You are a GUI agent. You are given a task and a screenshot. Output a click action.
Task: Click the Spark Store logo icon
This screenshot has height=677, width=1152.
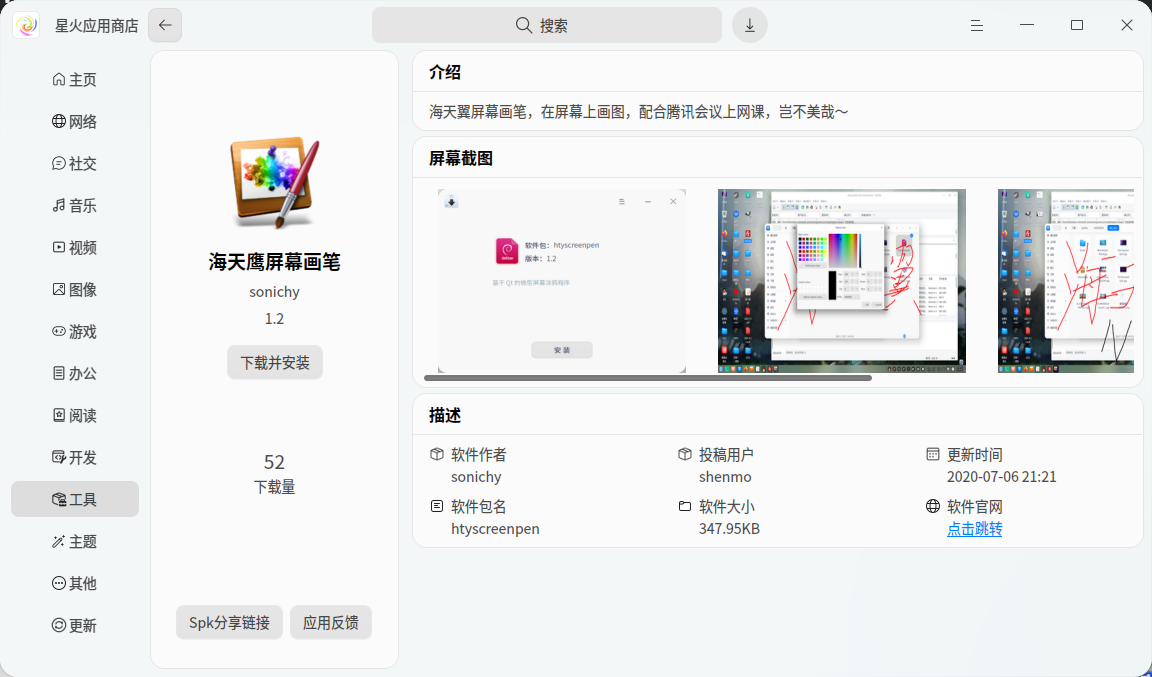click(x=26, y=26)
